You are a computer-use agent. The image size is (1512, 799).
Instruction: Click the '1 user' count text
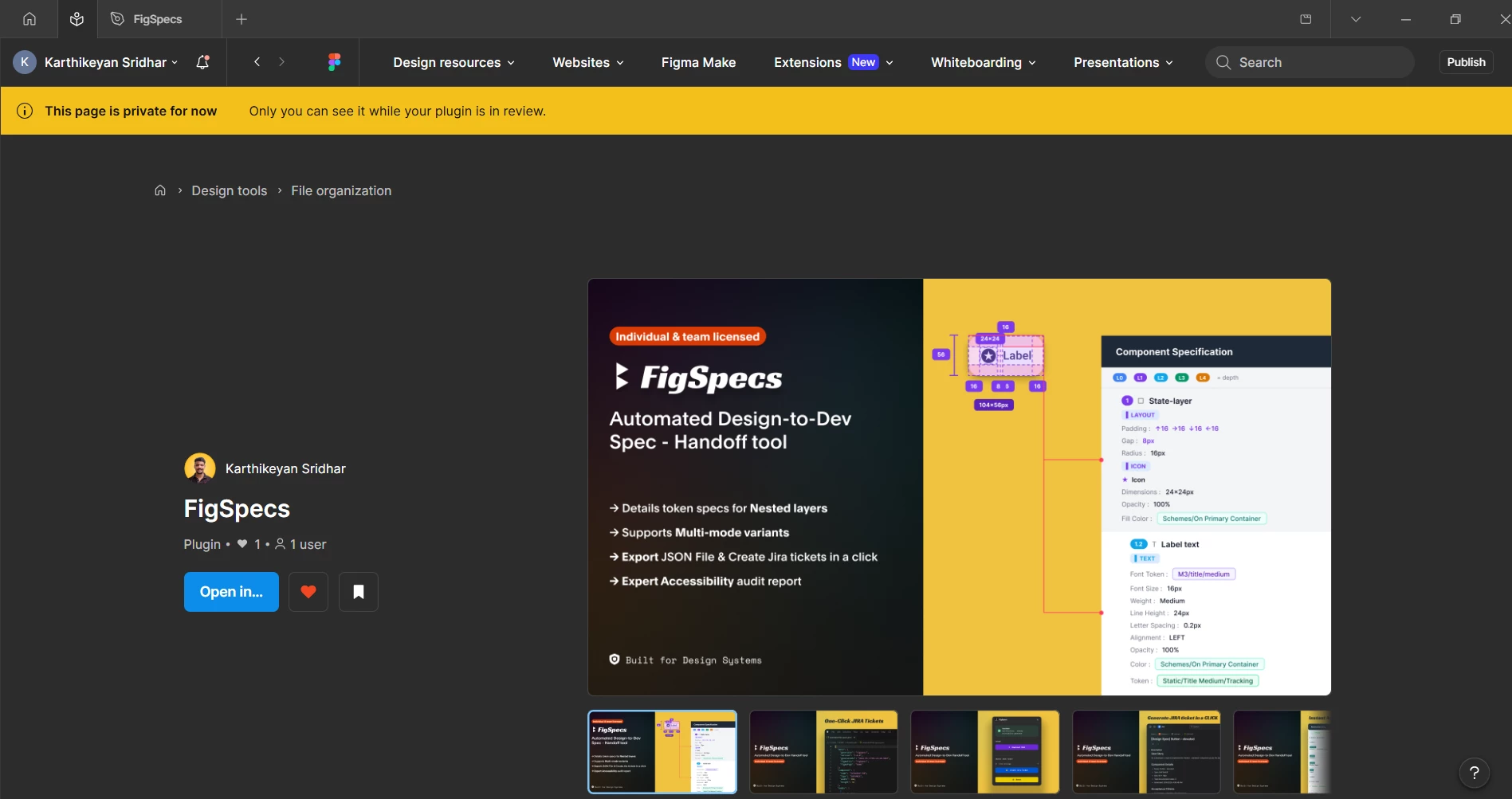tap(308, 544)
